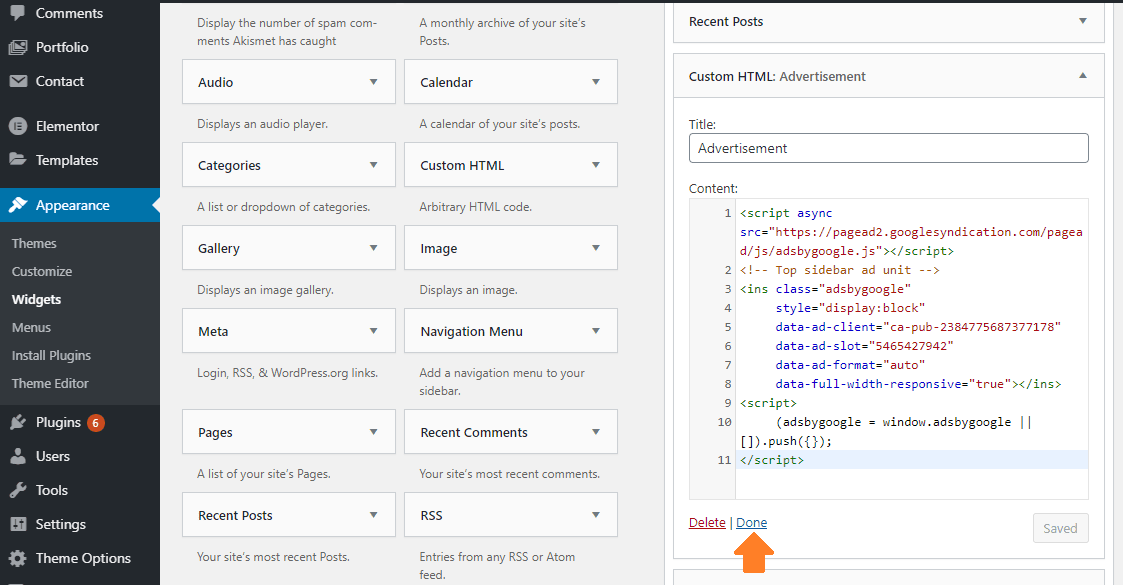Click the Recent Comments widget title
The image size is (1123, 585).
[474, 432]
